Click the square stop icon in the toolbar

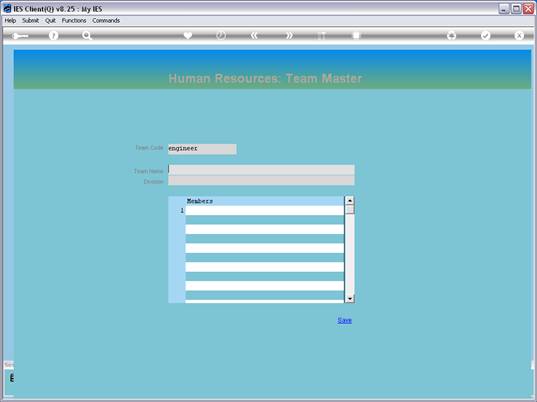(x=356, y=35)
